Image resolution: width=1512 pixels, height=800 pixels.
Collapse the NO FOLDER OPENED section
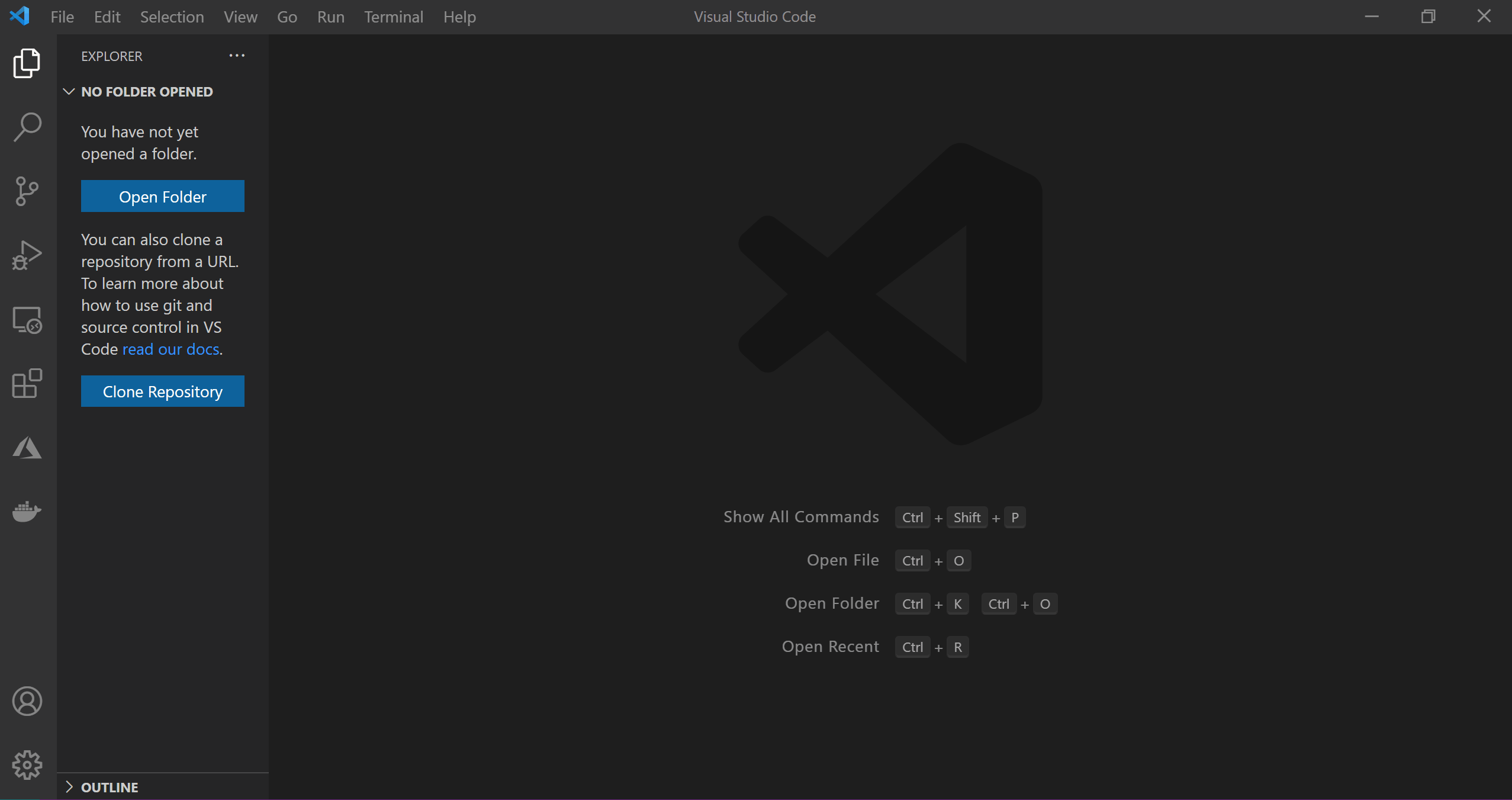(69, 91)
